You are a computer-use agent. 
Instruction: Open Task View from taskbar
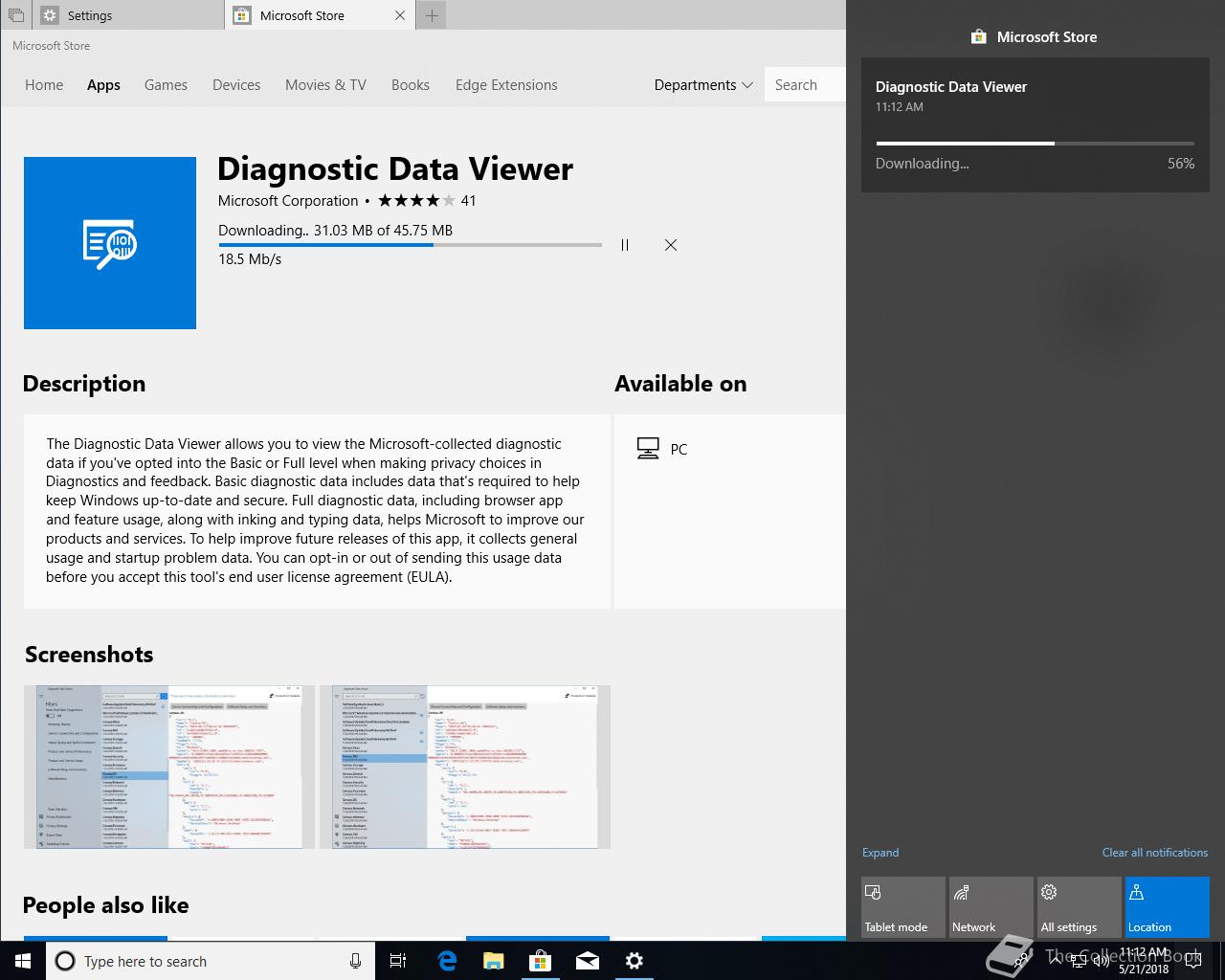tap(398, 961)
